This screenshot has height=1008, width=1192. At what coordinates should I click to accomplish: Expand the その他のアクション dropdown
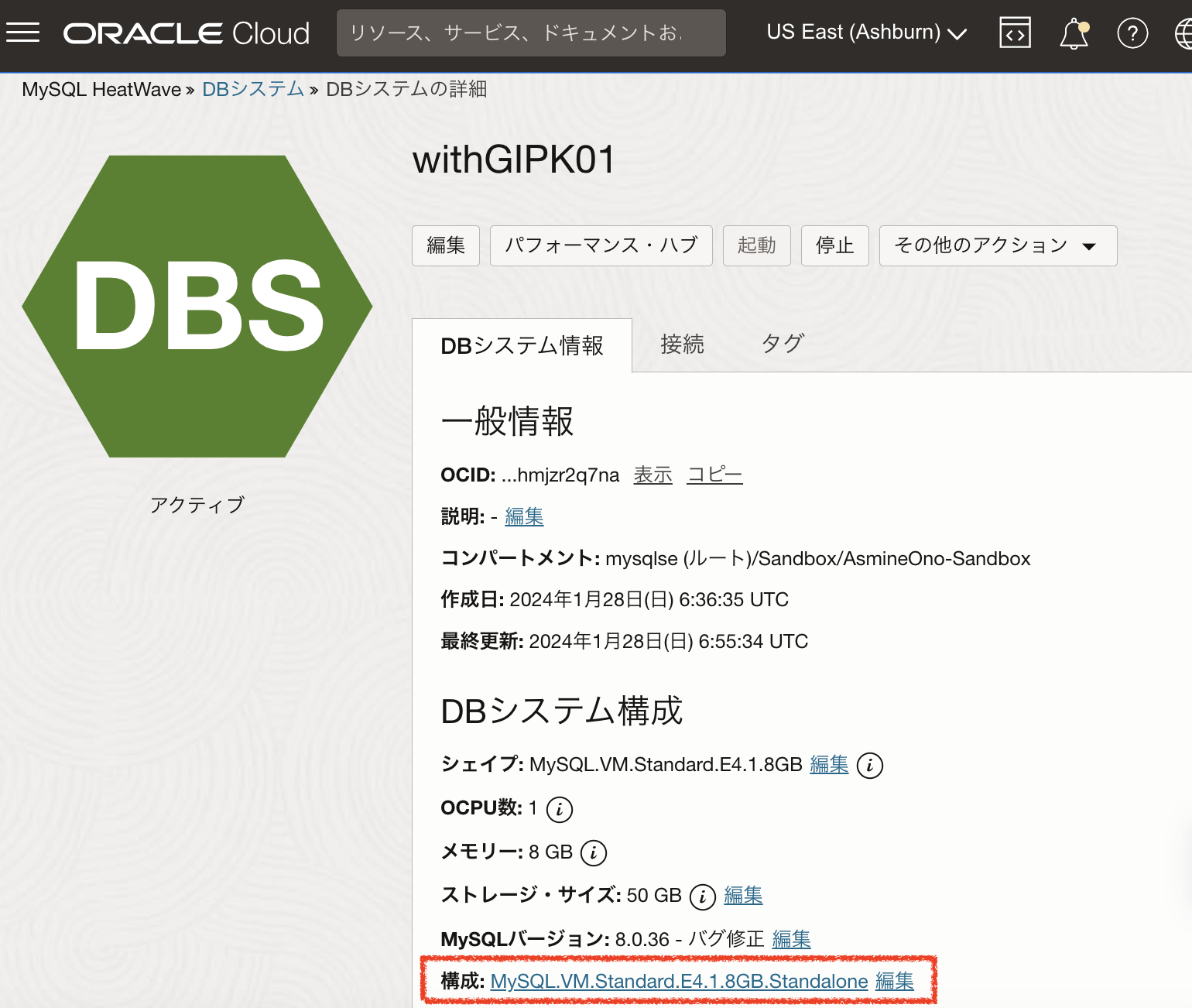(998, 245)
